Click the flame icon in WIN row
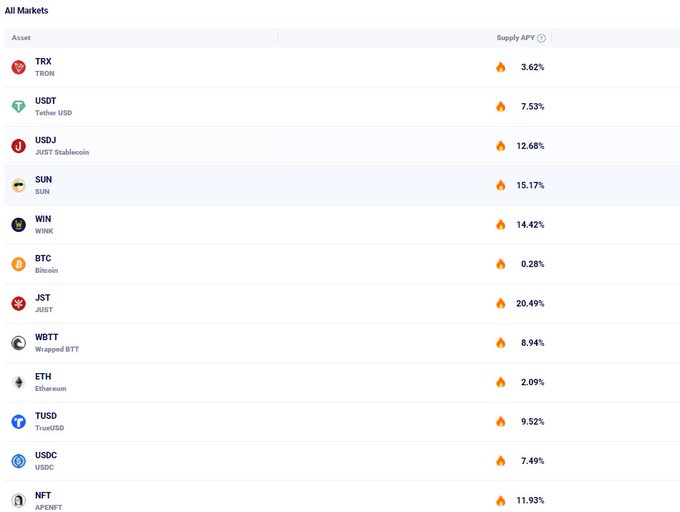Image resolution: width=680 pixels, height=512 pixels. tap(500, 225)
